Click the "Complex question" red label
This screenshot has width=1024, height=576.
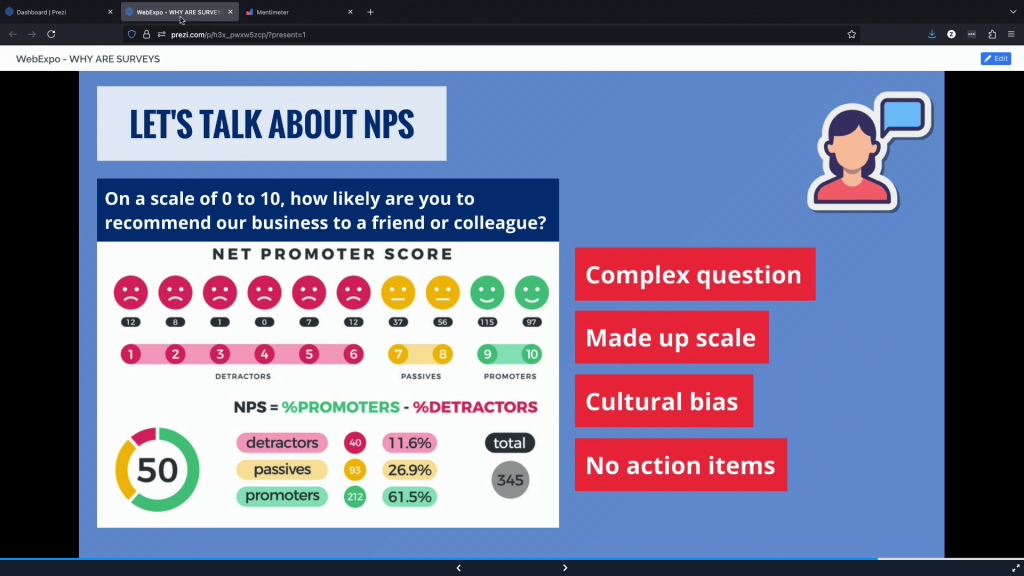[x=694, y=275]
